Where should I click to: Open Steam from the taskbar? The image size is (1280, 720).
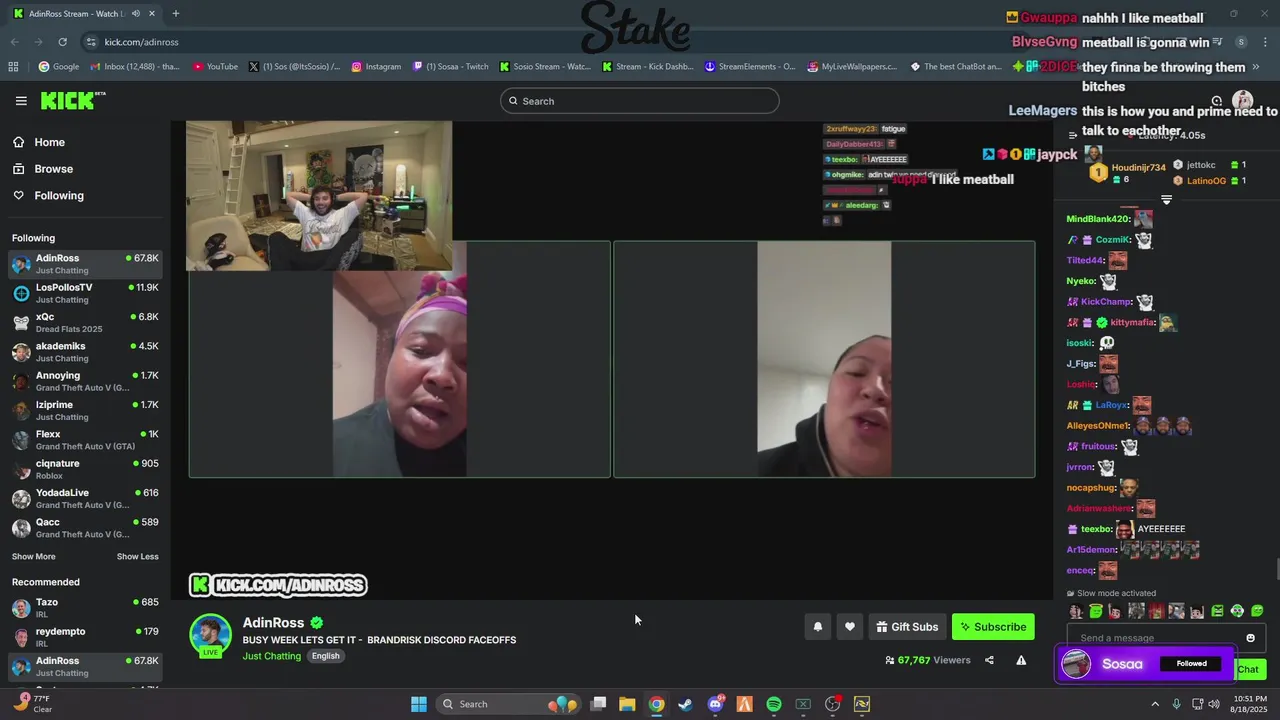tap(685, 704)
